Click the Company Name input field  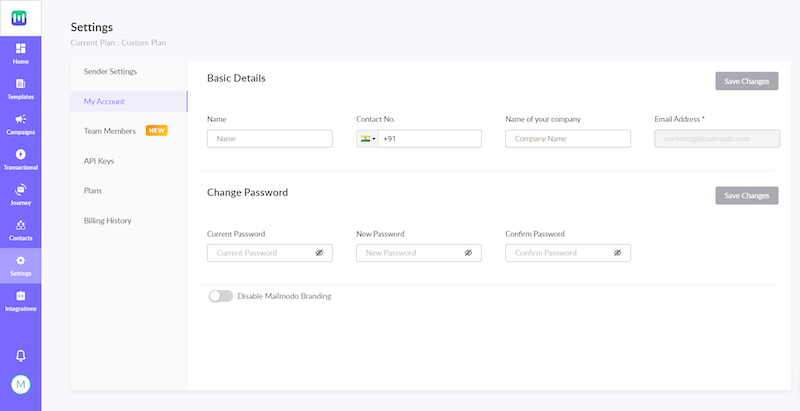click(x=567, y=139)
